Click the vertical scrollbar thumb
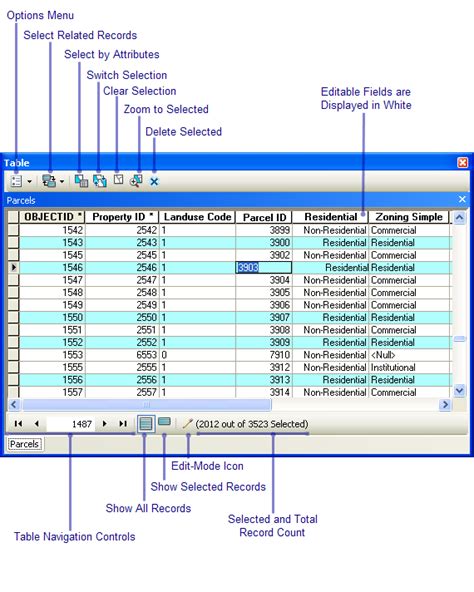The width and height of the screenshot is (474, 592). (459, 339)
